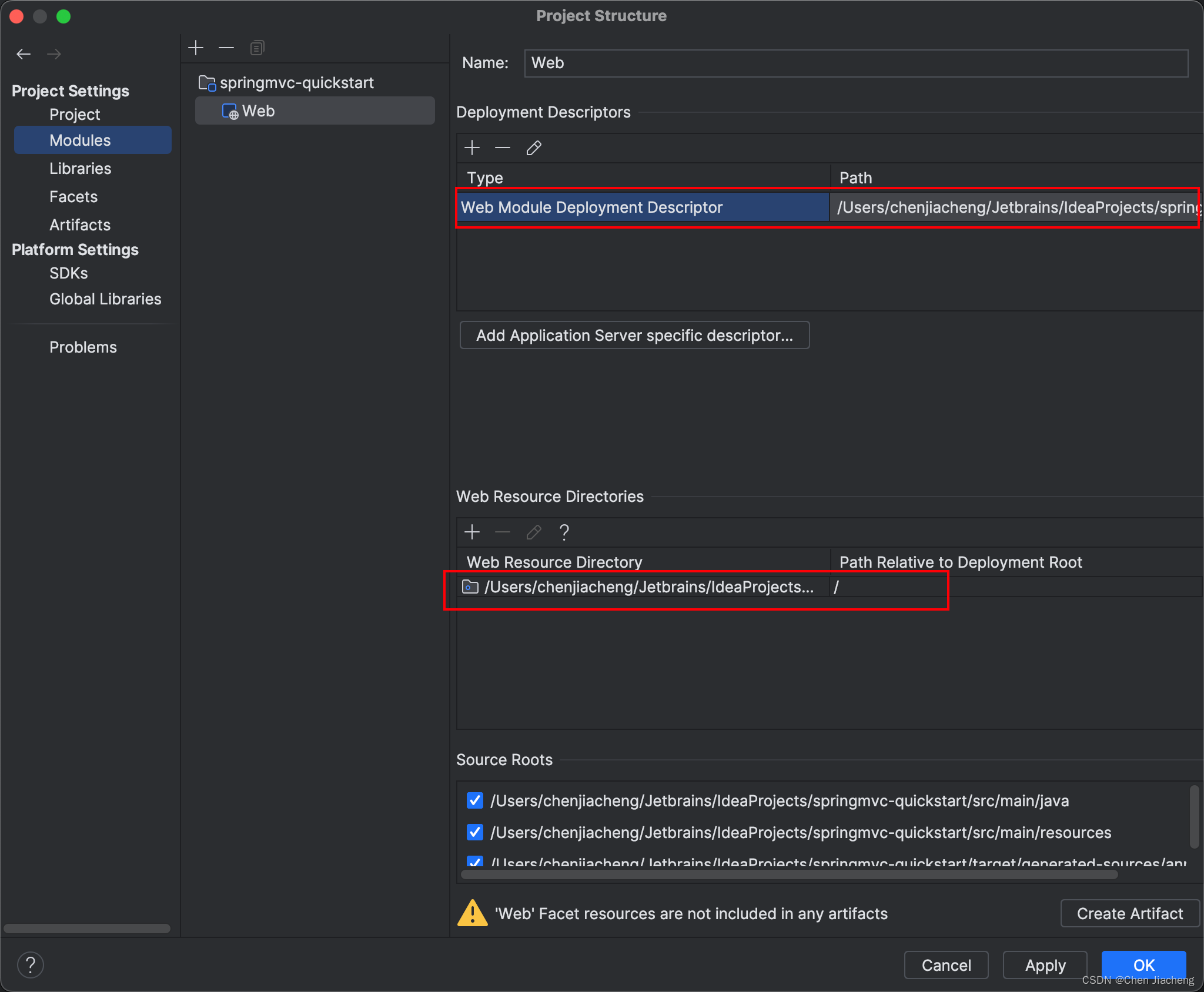The image size is (1204, 992).
Task: Open web resource directories help question mark
Action: (x=564, y=532)
